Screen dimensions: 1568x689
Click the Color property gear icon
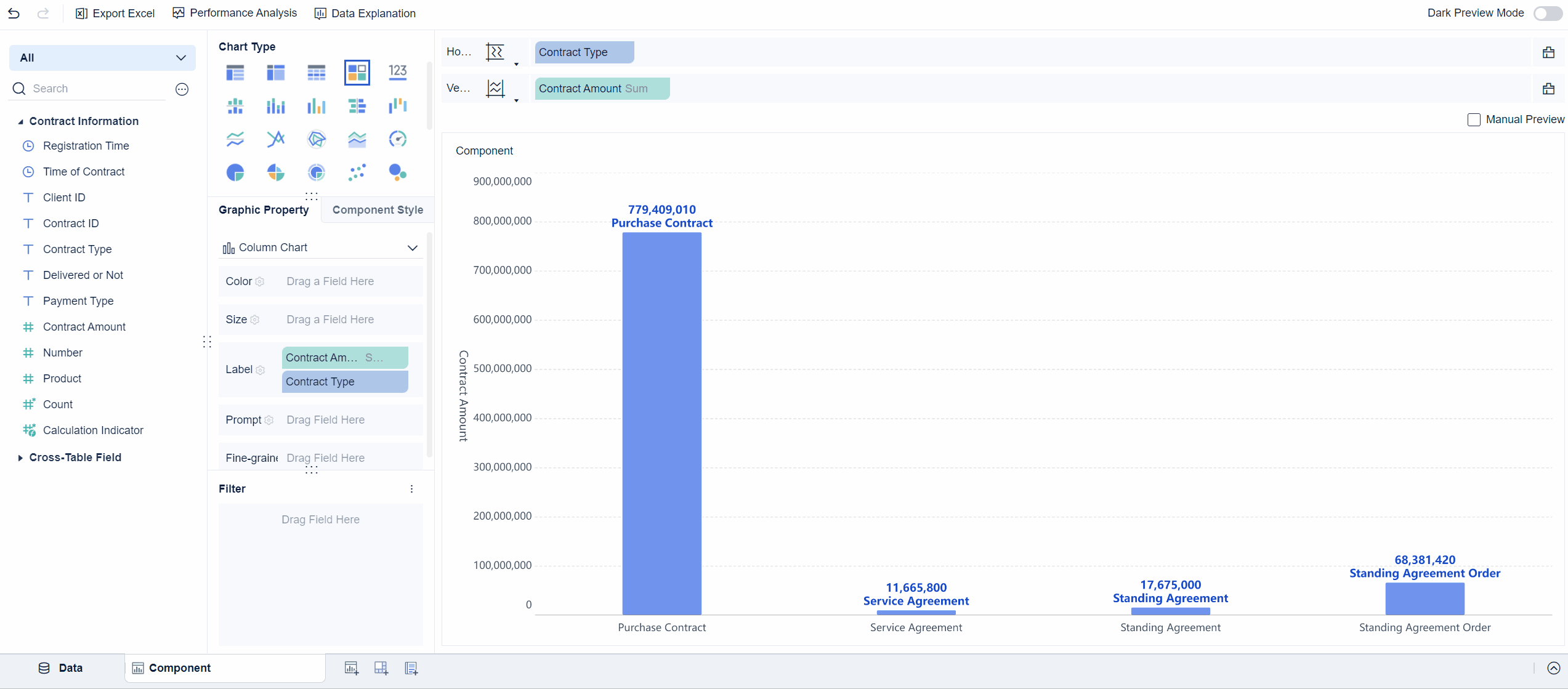click(260, 281)
